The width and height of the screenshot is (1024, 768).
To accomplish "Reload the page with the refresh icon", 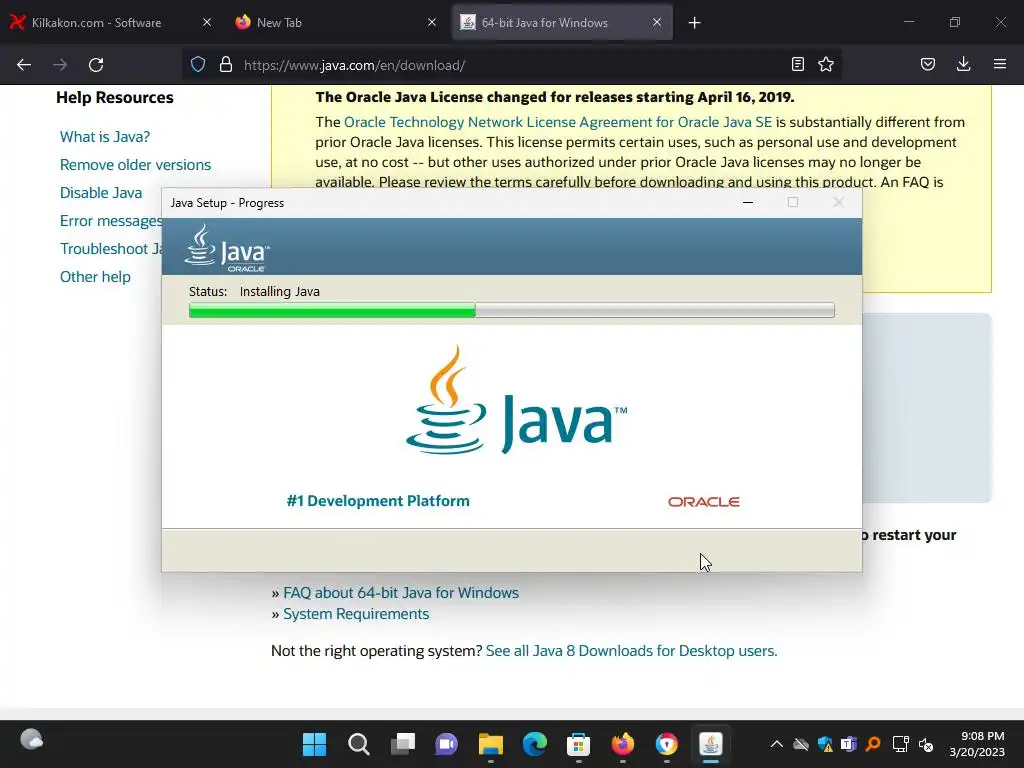I will [x=96, y=65].
